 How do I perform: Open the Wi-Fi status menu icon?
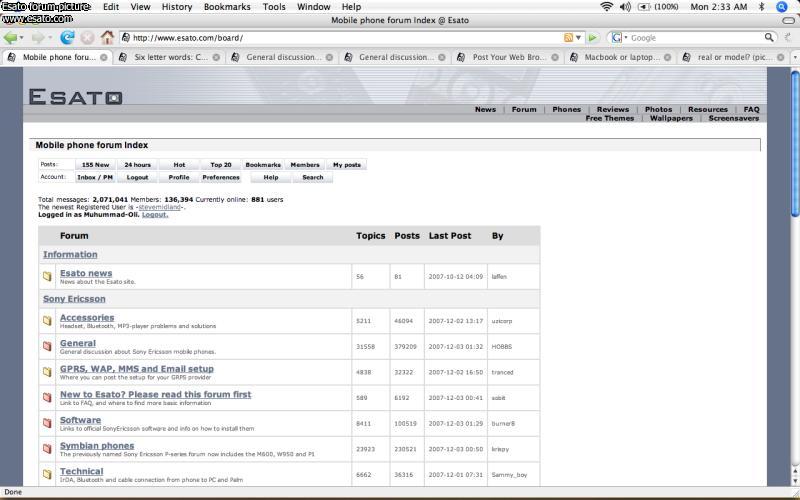(x=606, y=7)
